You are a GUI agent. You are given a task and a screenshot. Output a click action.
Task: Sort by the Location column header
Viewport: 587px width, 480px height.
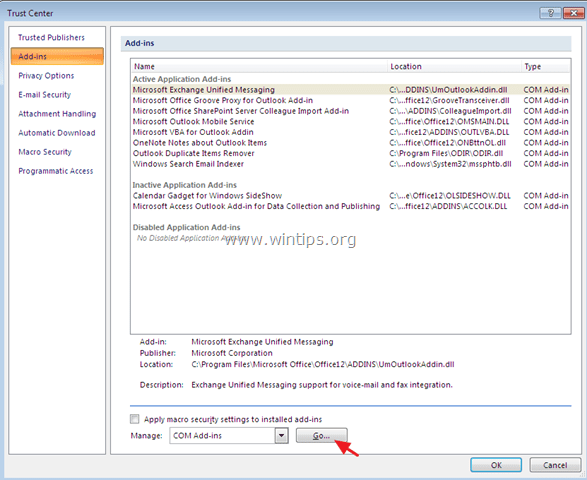[454, 66]
